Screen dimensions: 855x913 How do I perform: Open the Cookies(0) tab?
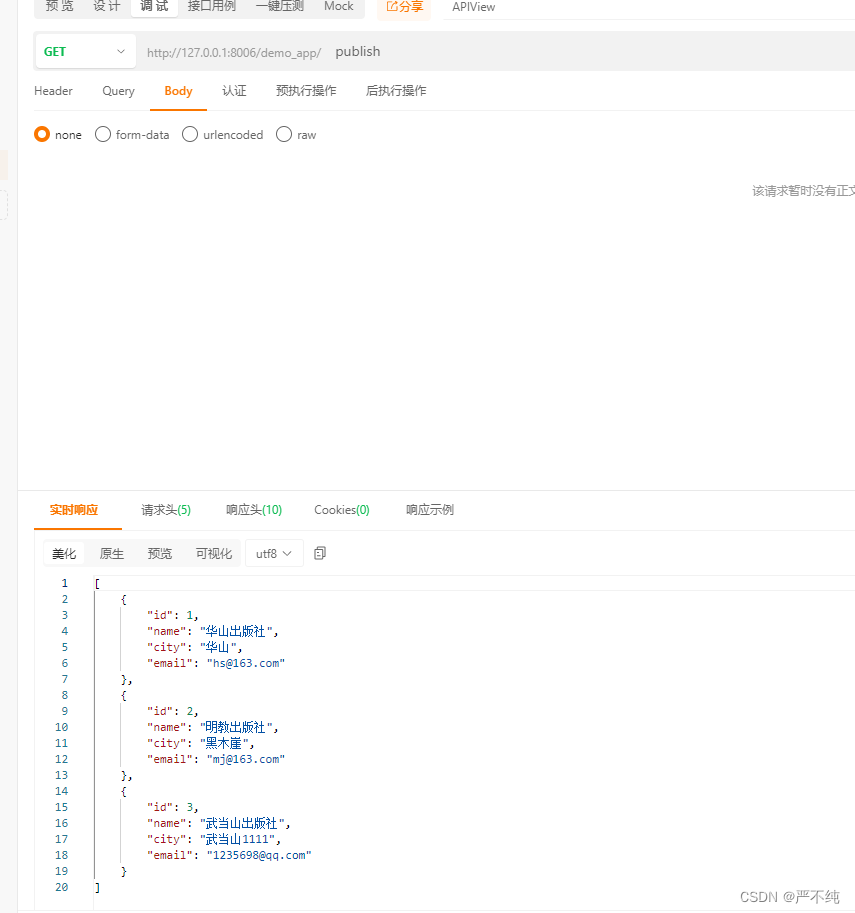click(341, 509)
